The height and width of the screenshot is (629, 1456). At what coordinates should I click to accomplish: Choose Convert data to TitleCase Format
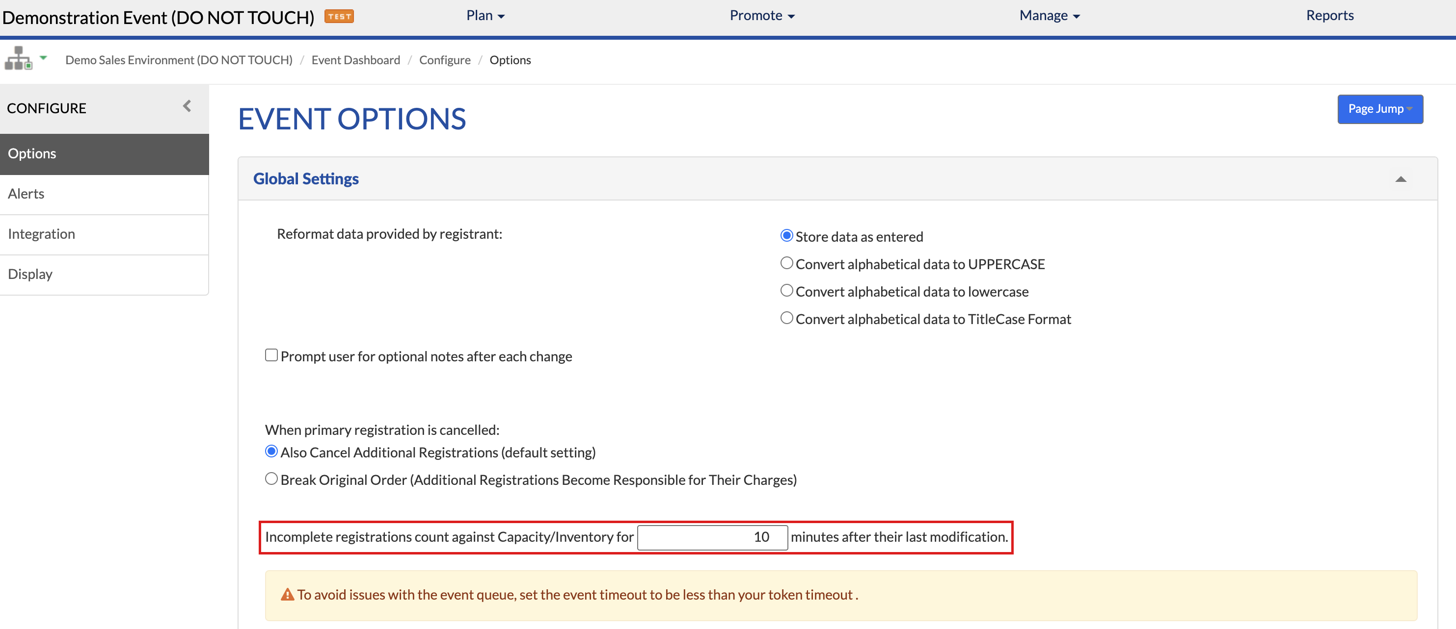tap(786, 318)
